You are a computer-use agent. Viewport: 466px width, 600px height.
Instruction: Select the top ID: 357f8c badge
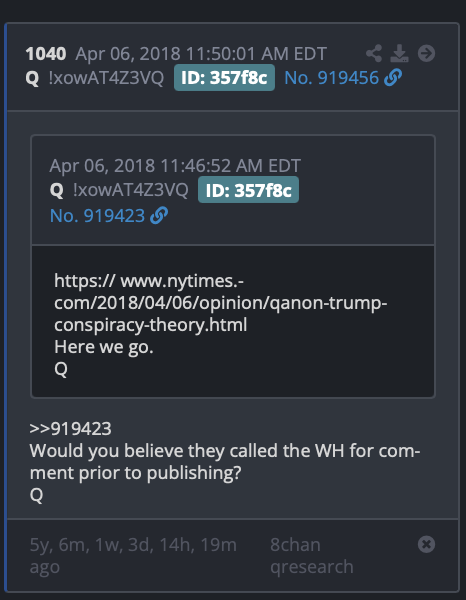[224, 78]
